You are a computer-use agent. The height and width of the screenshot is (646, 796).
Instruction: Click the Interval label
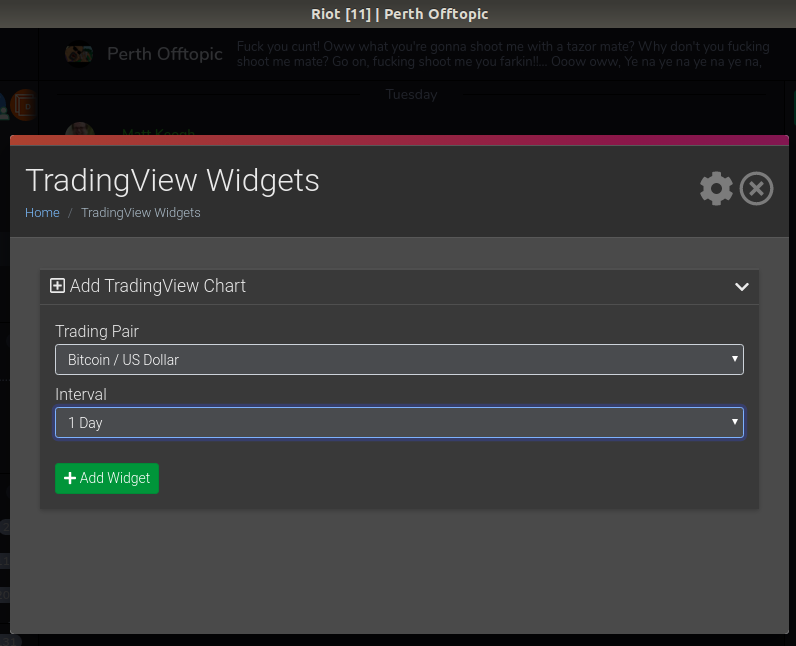(81, 394)
